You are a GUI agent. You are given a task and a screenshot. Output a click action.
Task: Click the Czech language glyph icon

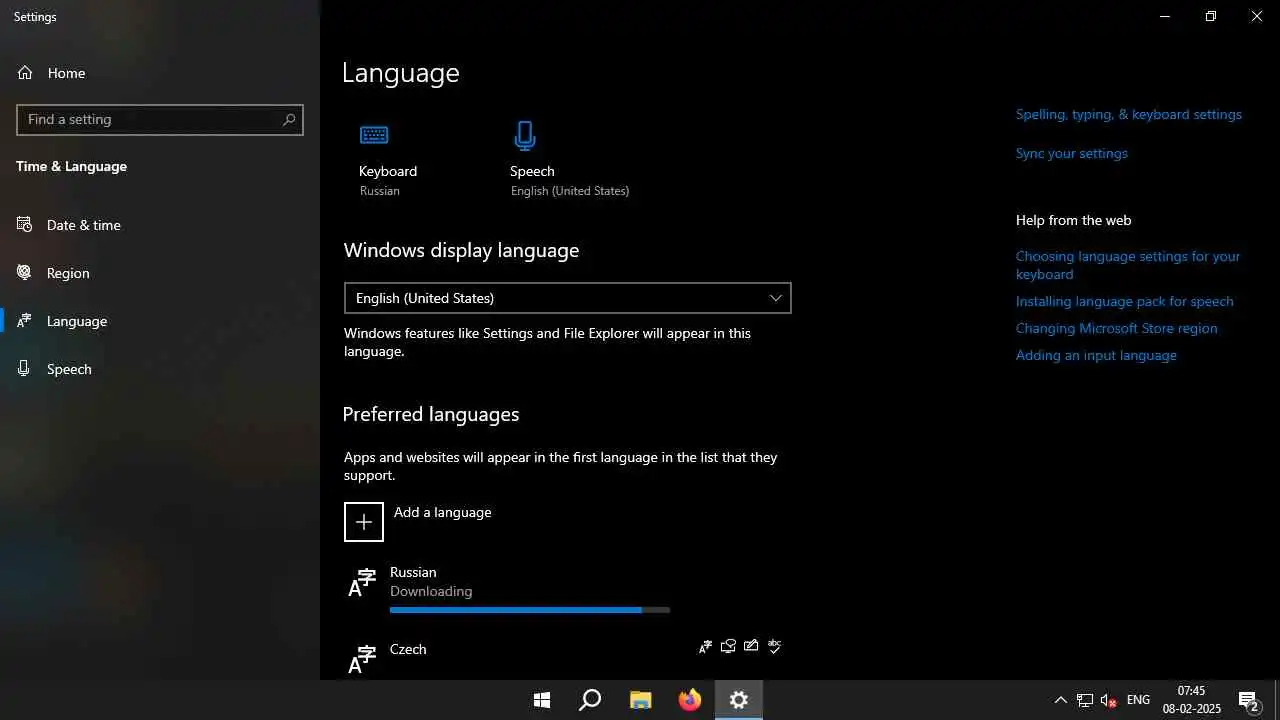pyautogui.click(x=362, y=659)
